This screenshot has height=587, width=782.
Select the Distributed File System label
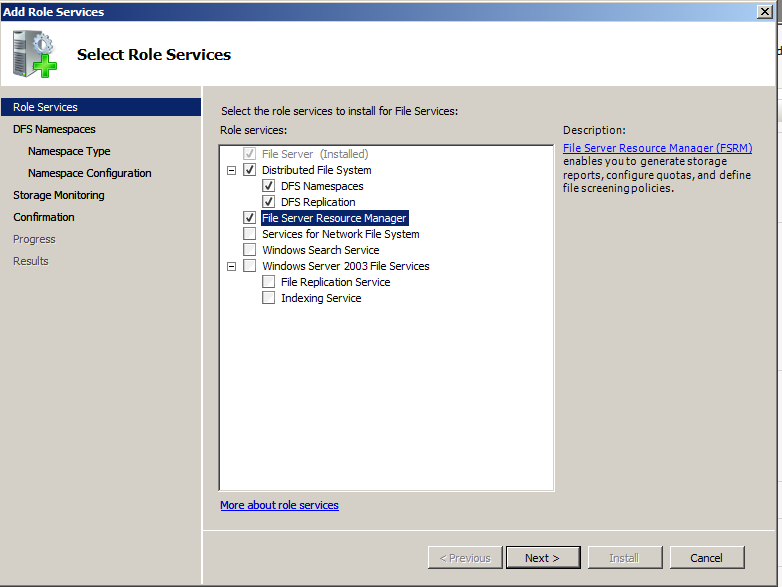tap(317, 170)
